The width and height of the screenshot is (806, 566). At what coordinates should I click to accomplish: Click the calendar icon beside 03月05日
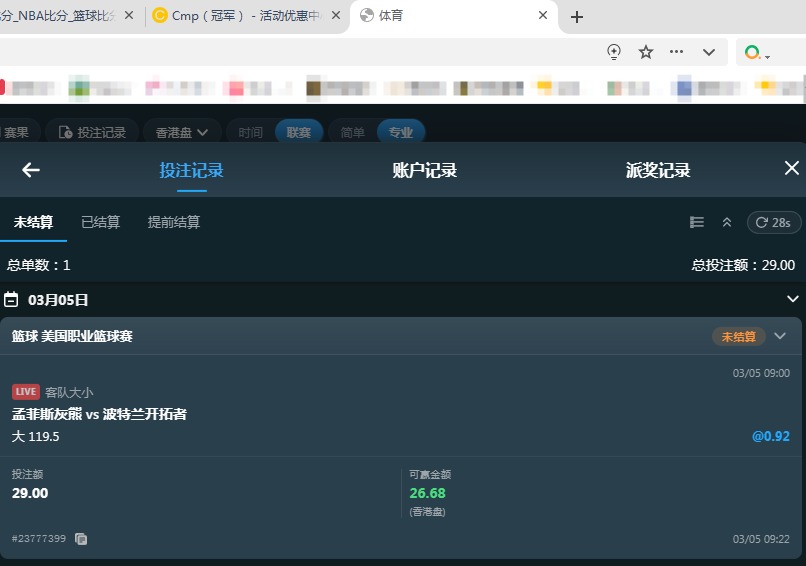[11, 299]
